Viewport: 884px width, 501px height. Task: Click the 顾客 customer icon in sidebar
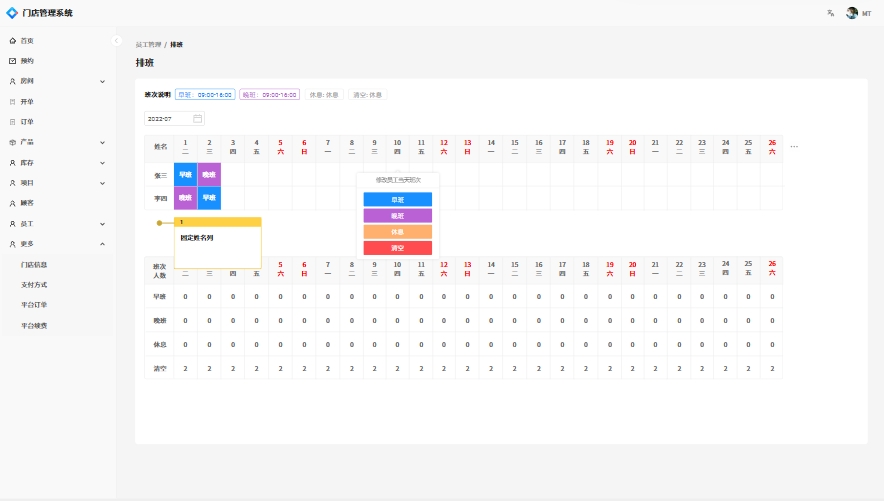coord(12,203)
